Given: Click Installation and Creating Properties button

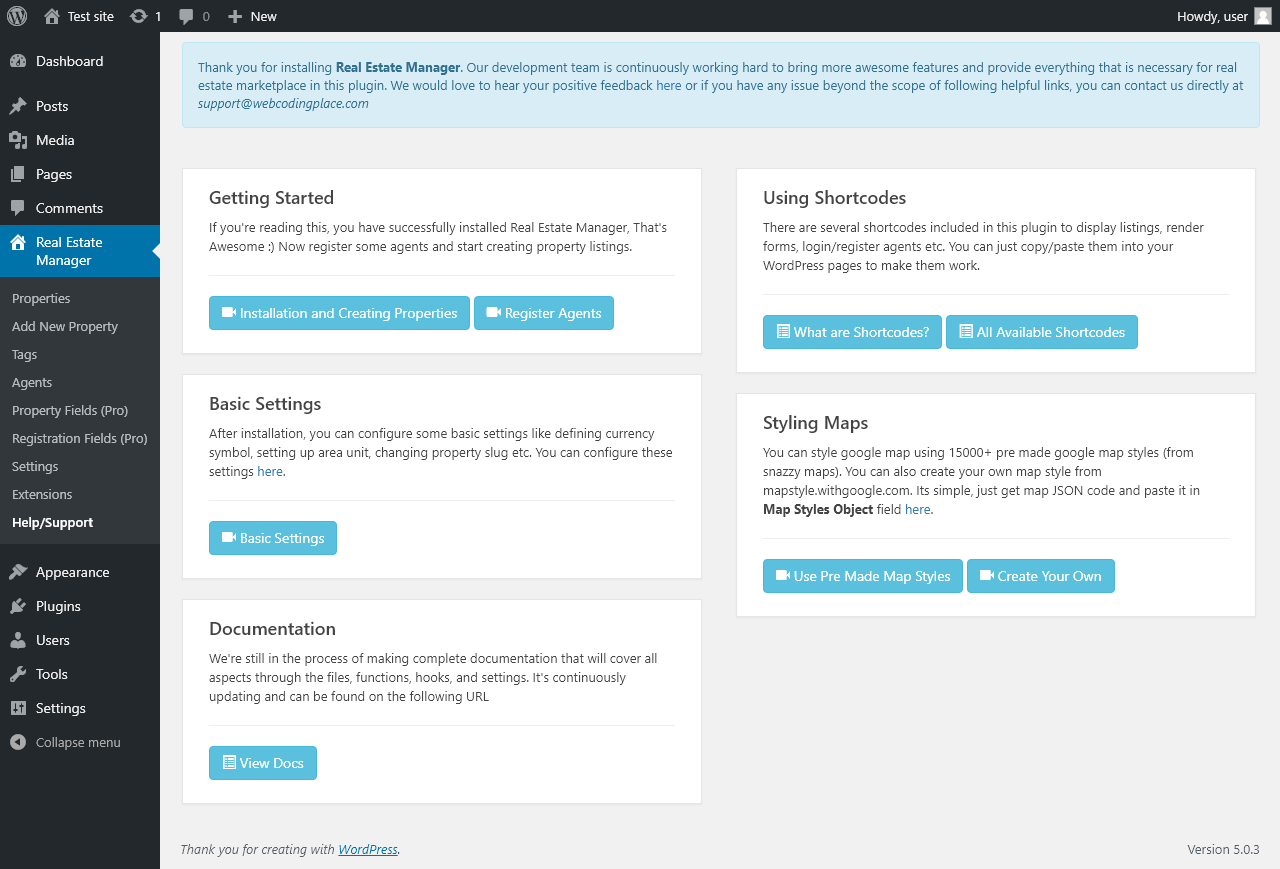Looking at the screenshot, I should [339, 313].
